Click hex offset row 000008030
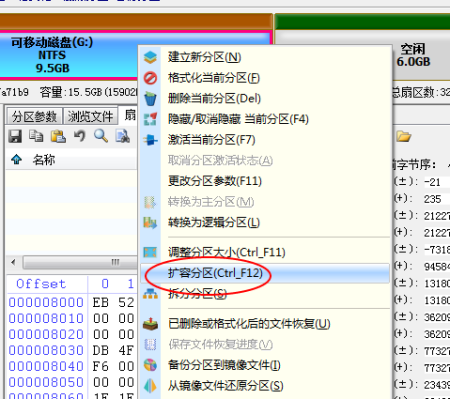Screen dimensions: 450x399 click(x=46, y=350)
